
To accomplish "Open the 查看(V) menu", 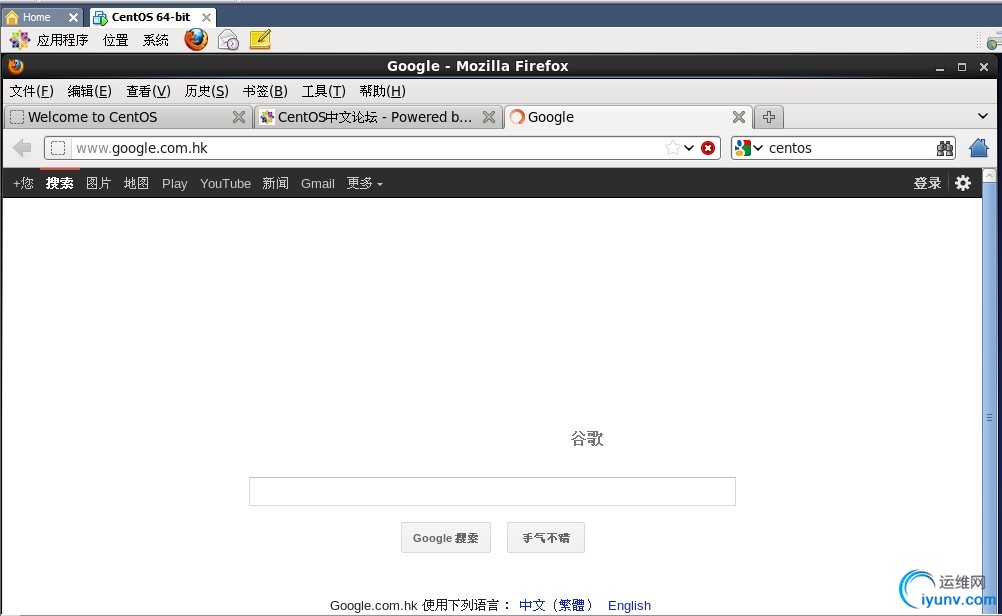I will [x=148, y=91].
